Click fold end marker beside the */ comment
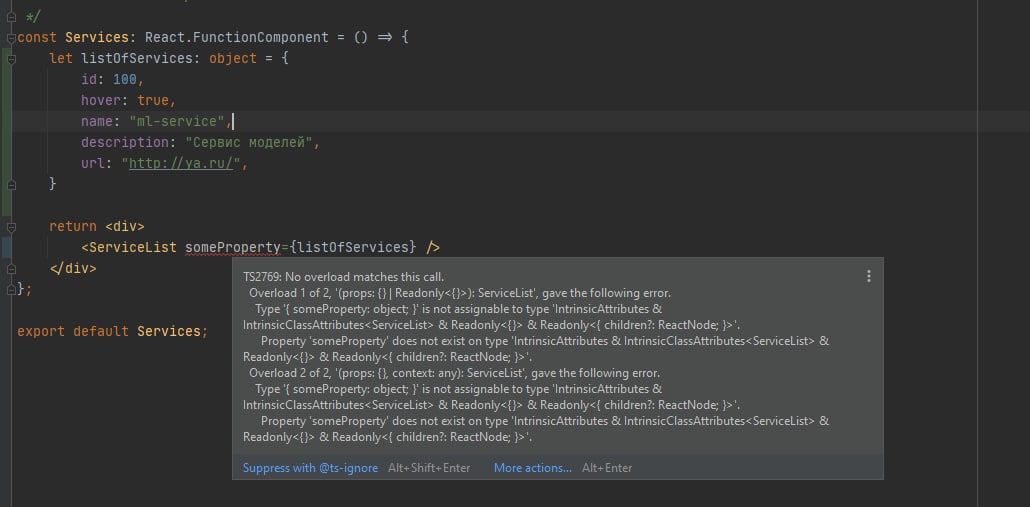Screen dimensions: 1030x507 11,16
